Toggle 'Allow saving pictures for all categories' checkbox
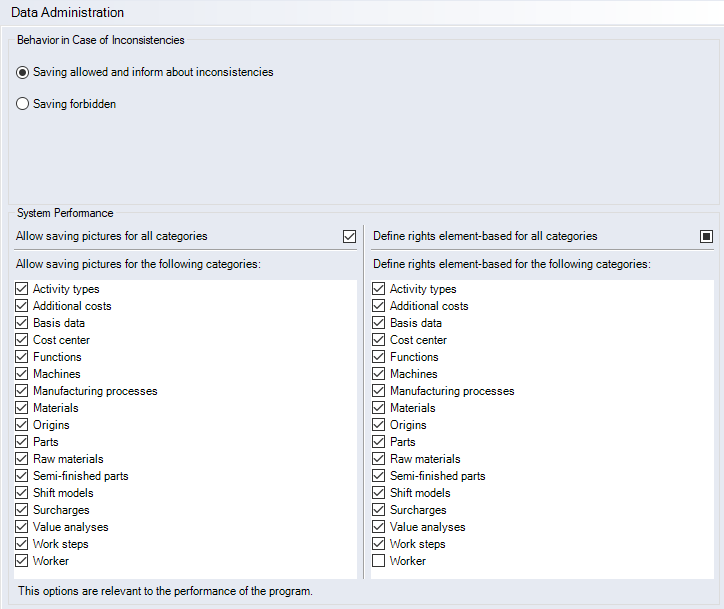The height and width of the screenshot is (609, 724). pos(349,237)
